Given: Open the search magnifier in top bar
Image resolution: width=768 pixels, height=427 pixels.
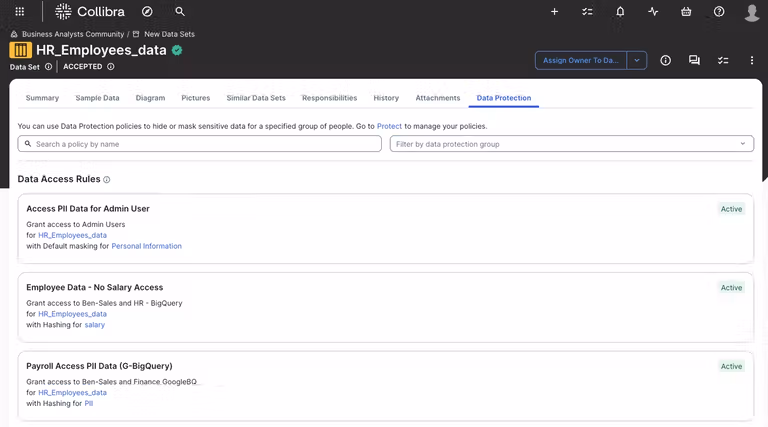Looking at the screenshot, I should click(x=180, y=12).
